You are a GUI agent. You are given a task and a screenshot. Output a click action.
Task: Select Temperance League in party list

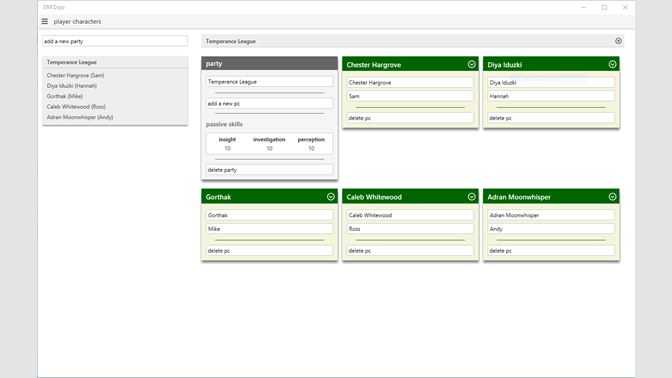click(115, 62)
